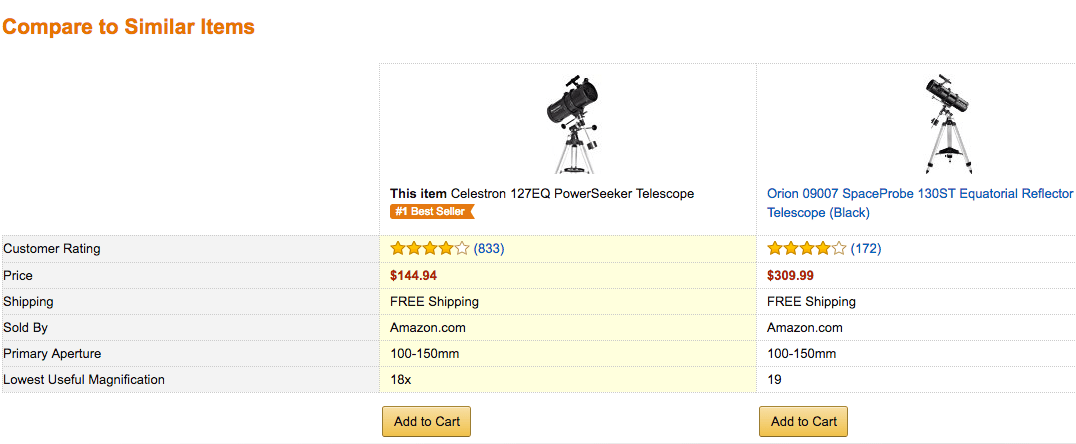
Task: Click the Customer Rating row label
Action: tap(52, 249)
